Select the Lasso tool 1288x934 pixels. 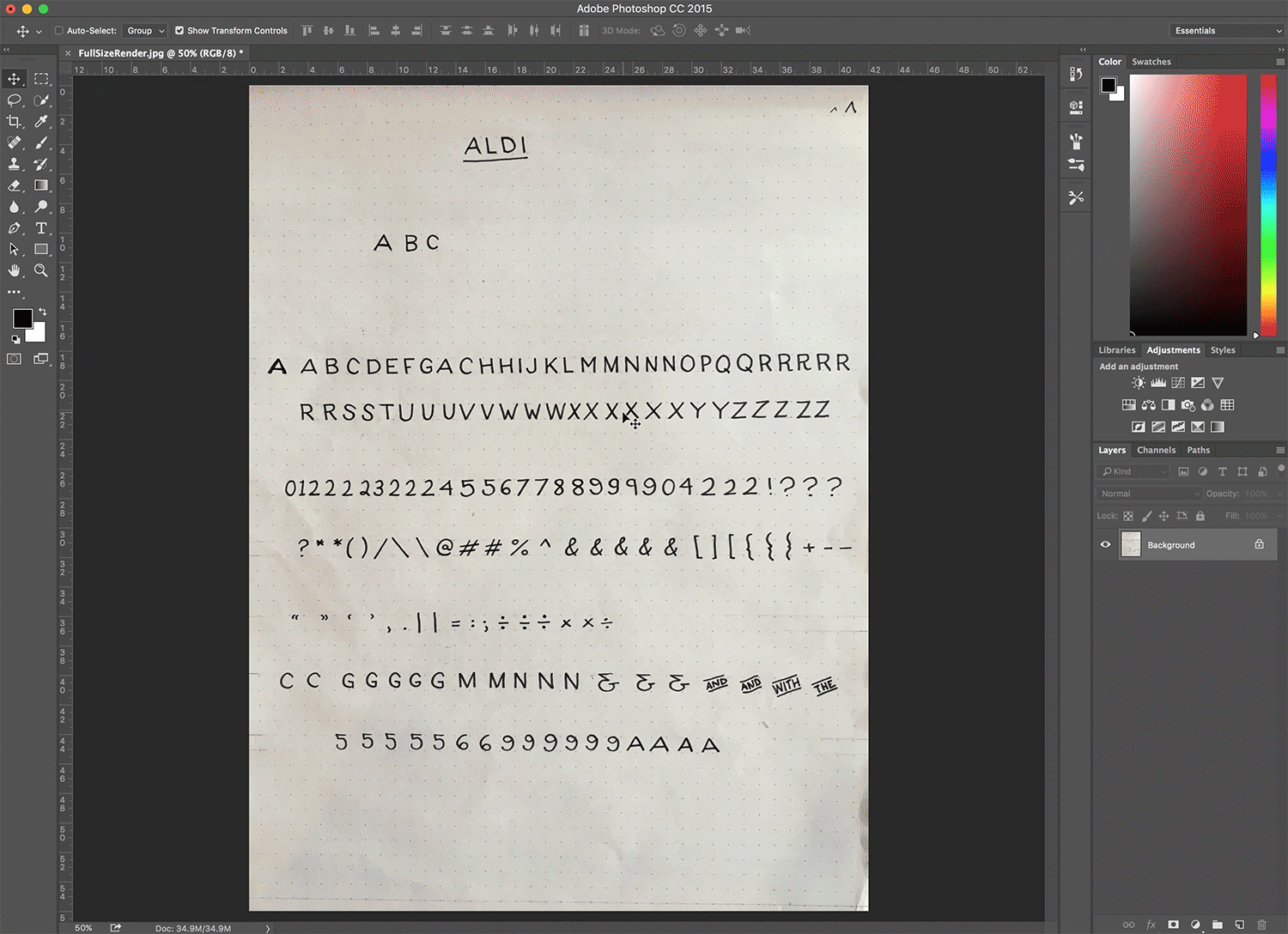click(x=14, y=100)
